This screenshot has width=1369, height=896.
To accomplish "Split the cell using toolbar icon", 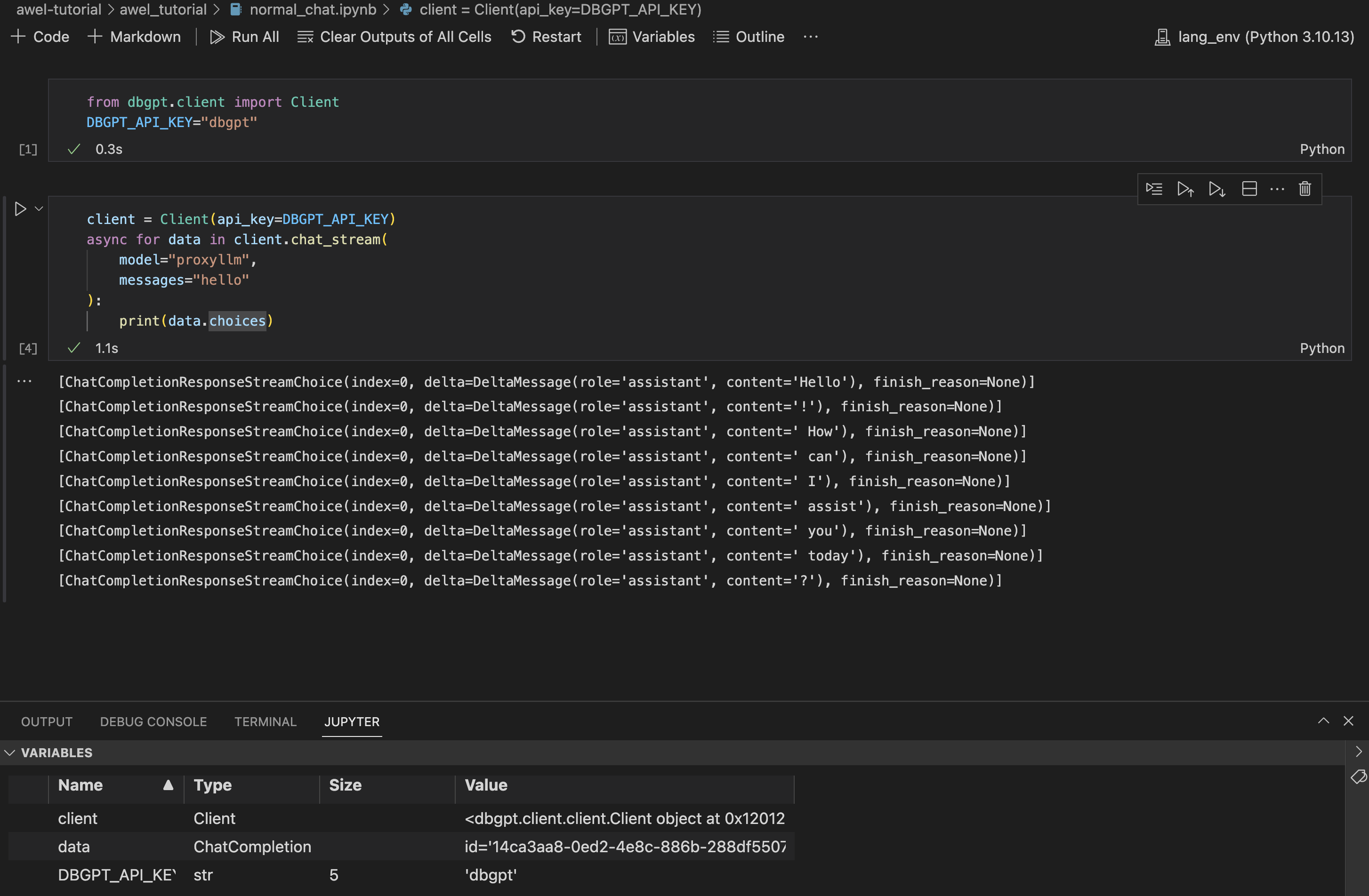I will pyautogui.click(x=1249, y=189).
